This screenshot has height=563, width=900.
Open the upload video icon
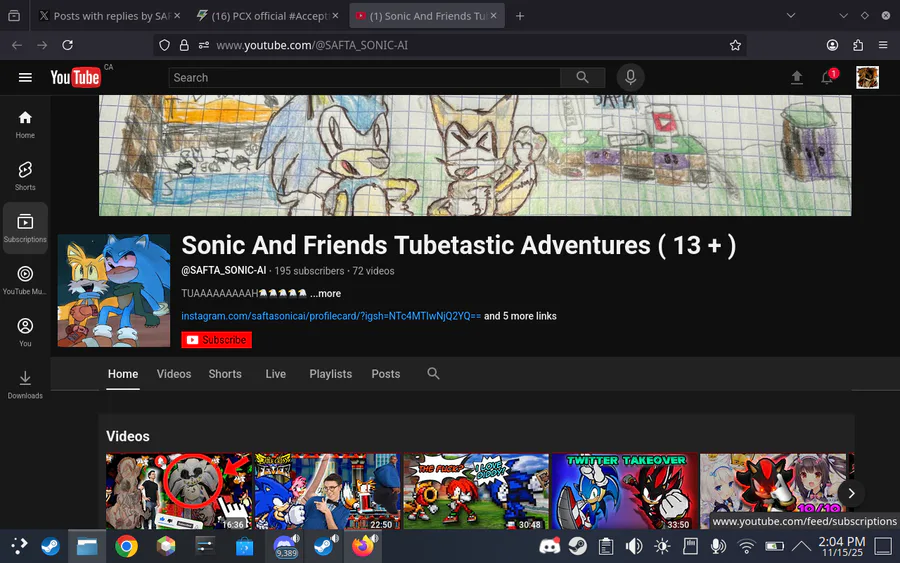pos(797,77)
